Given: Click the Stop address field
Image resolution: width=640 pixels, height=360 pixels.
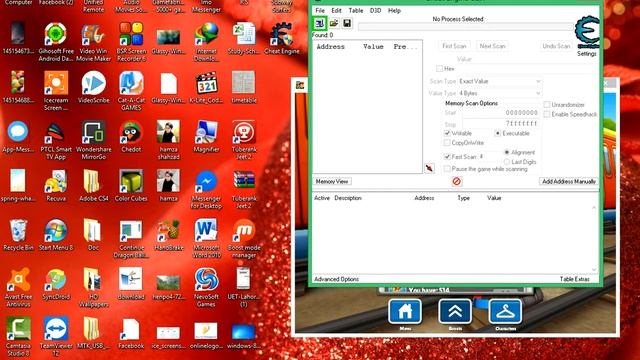Looking at the screenshot, I should click(500, 124).
